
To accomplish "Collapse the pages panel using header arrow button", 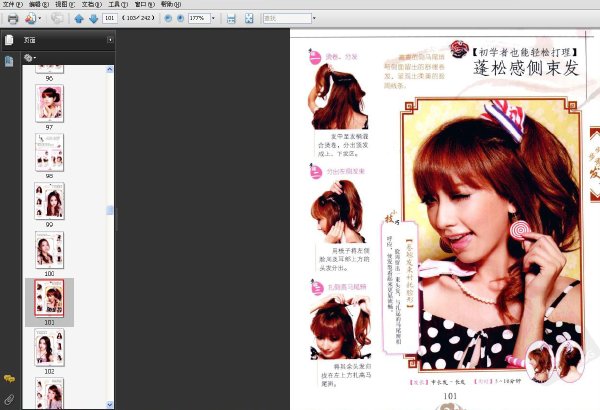I will point(110,40).
